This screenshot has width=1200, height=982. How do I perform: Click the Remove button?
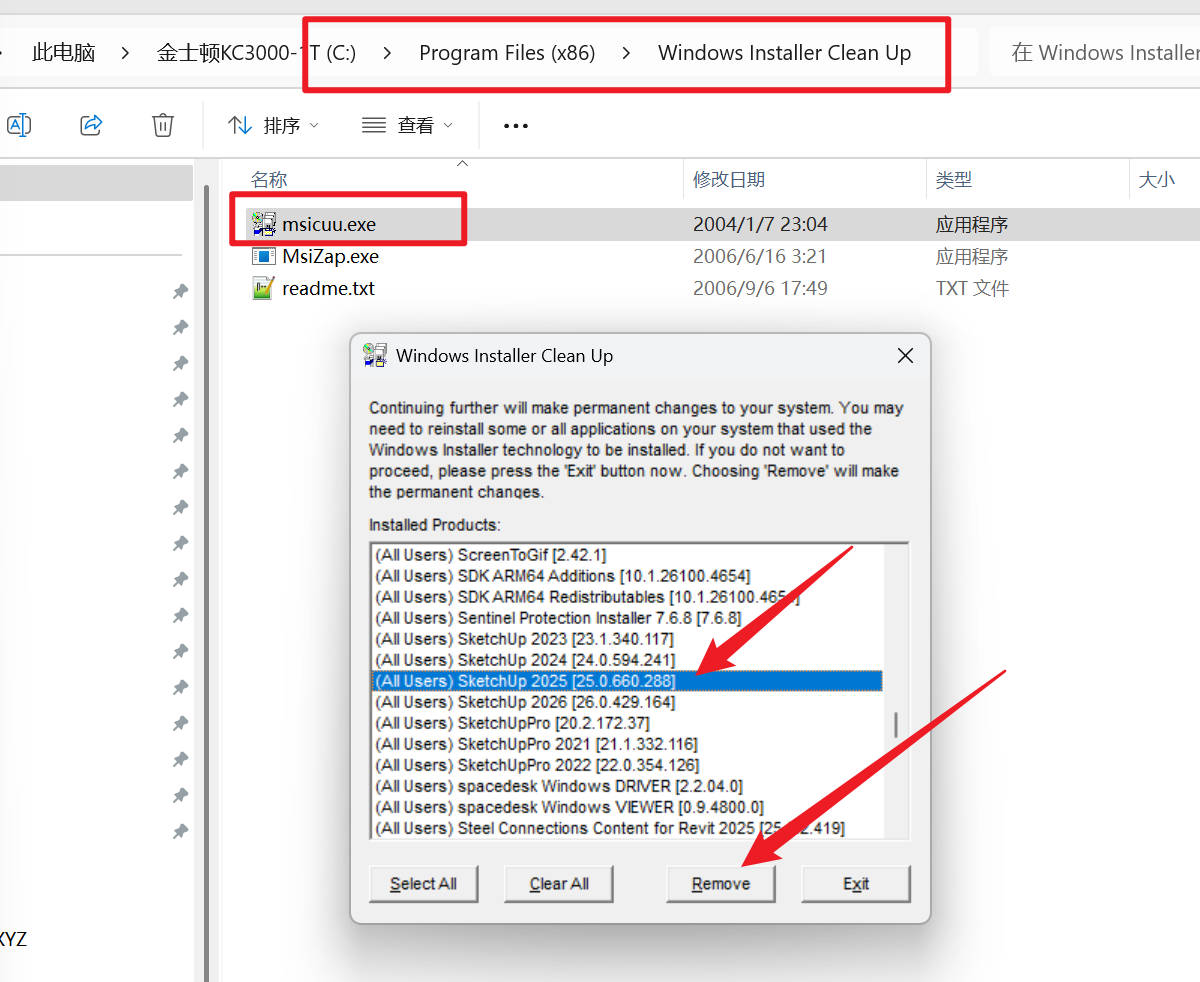tap(720, 884)
